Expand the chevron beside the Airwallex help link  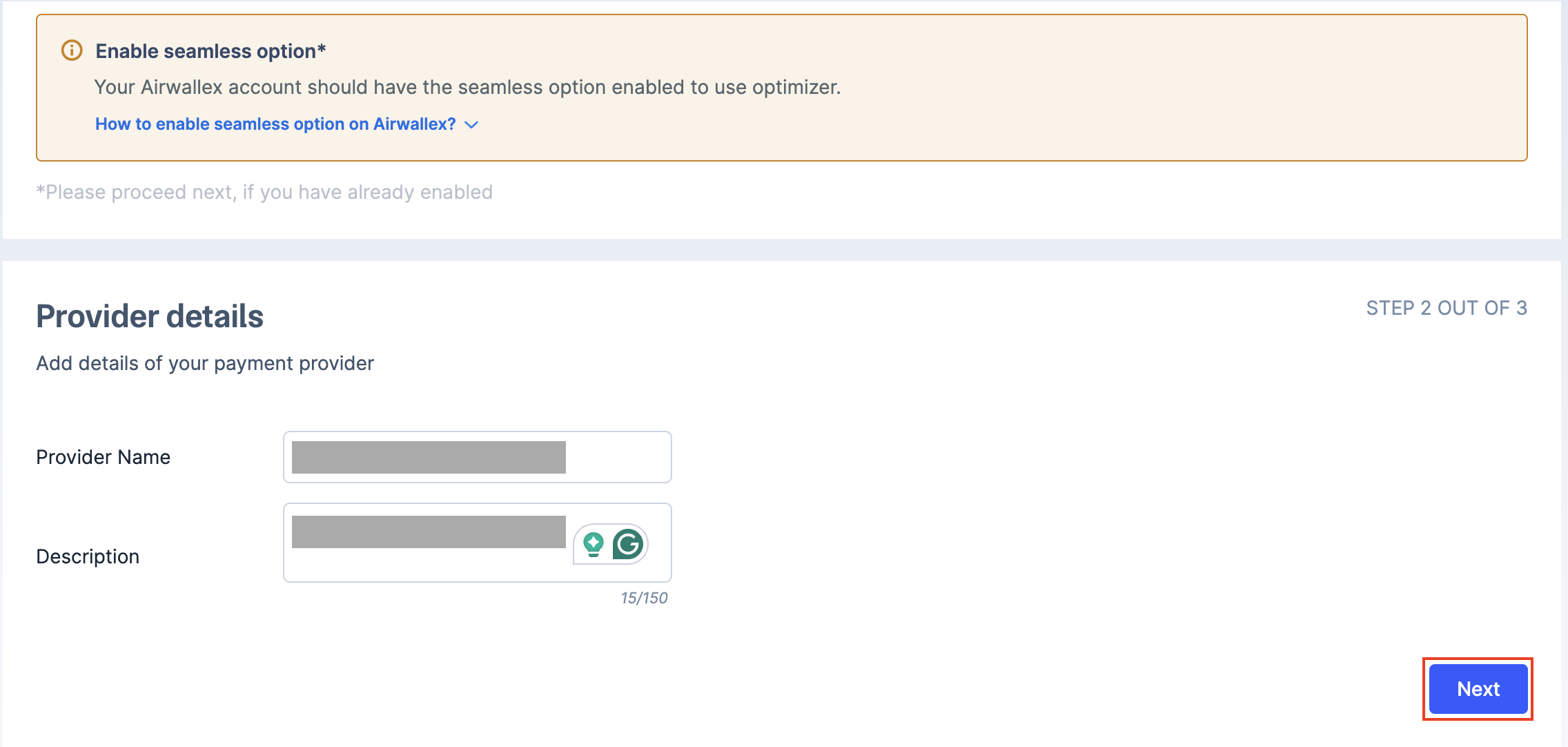pos(471,125)
